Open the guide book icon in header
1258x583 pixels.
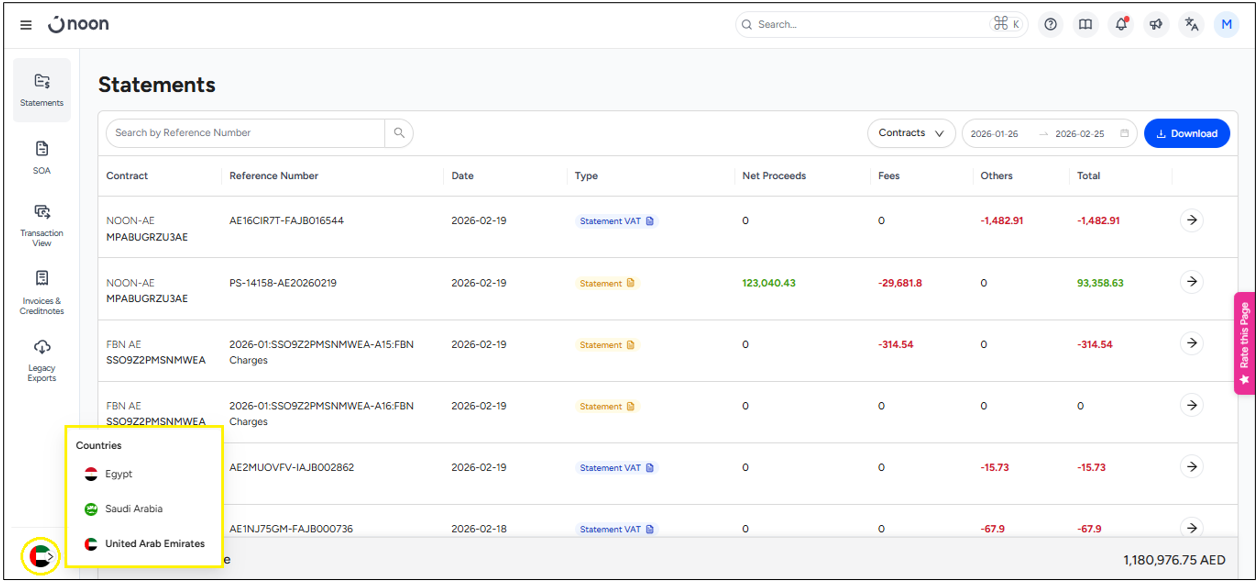click(1085, 25)
